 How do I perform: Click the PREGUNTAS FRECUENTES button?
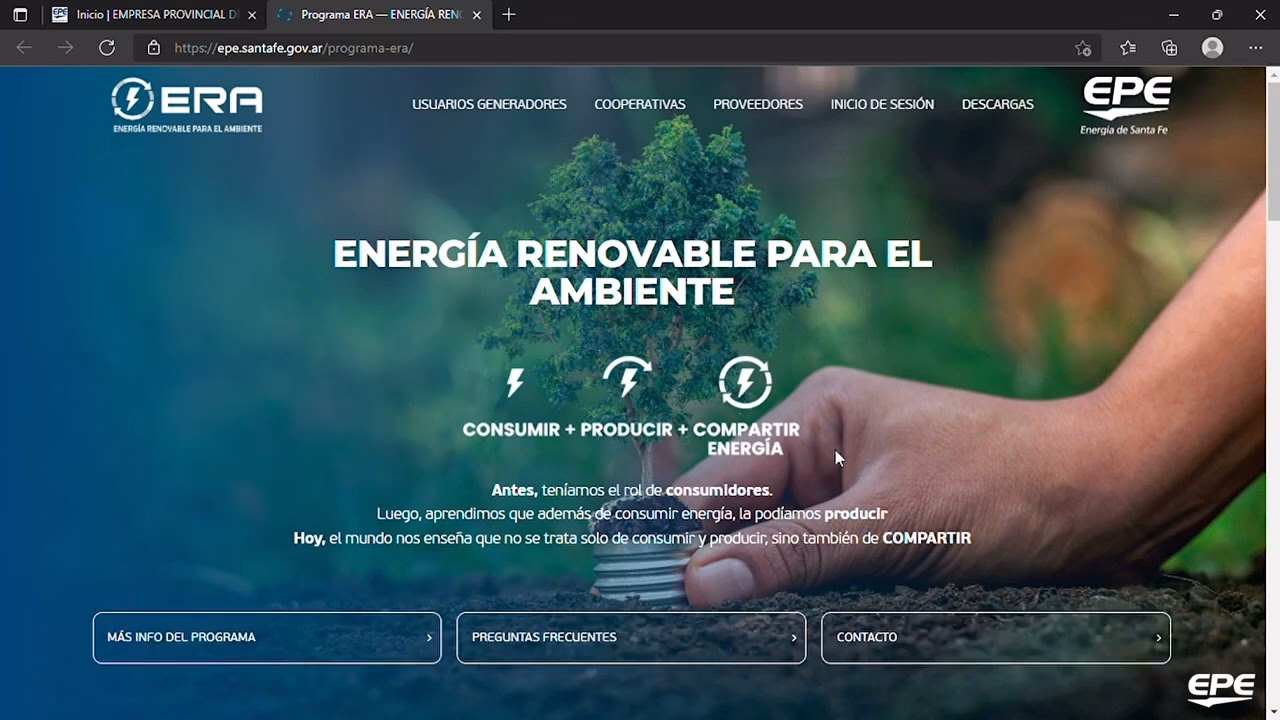click(631, 637)
